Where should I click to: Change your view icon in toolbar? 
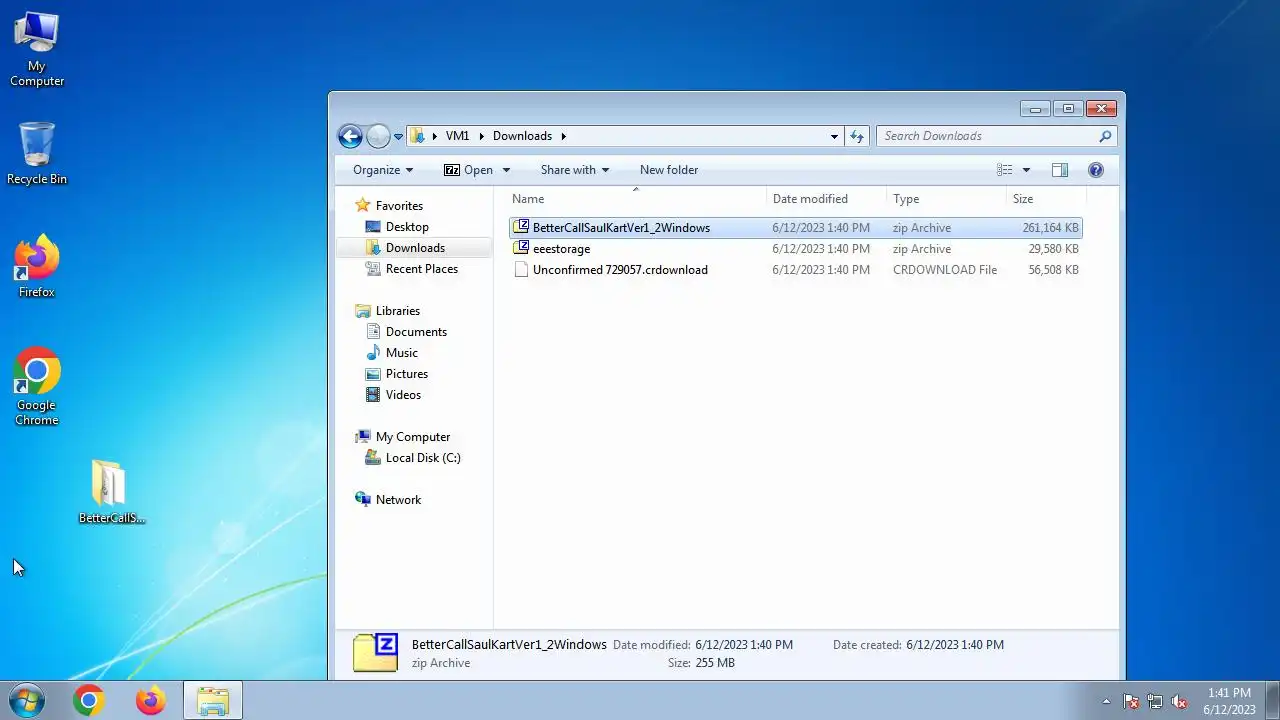tap(1005, 170)
